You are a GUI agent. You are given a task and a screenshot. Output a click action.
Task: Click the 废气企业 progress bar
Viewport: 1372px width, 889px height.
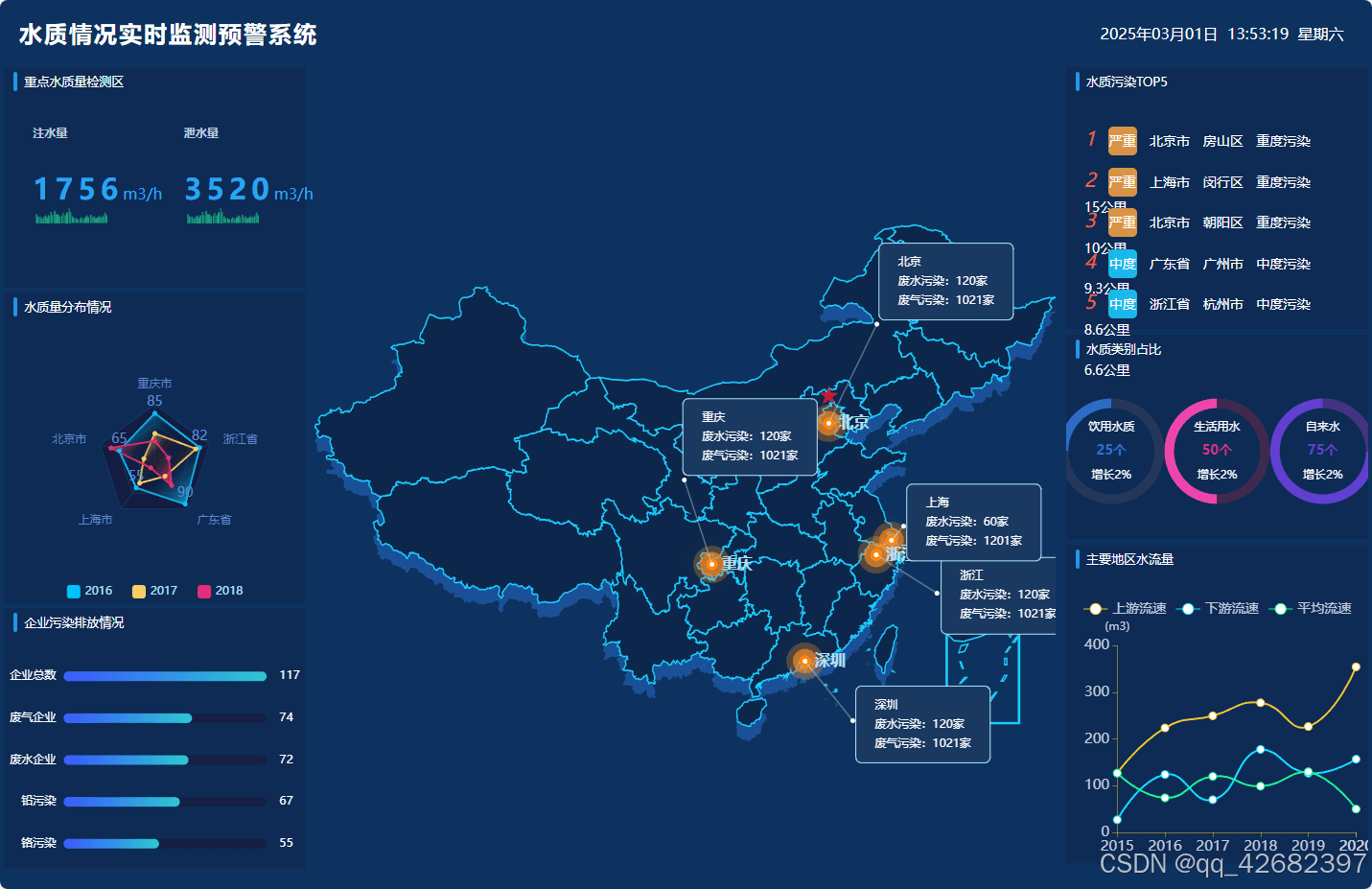click(165, 718)
